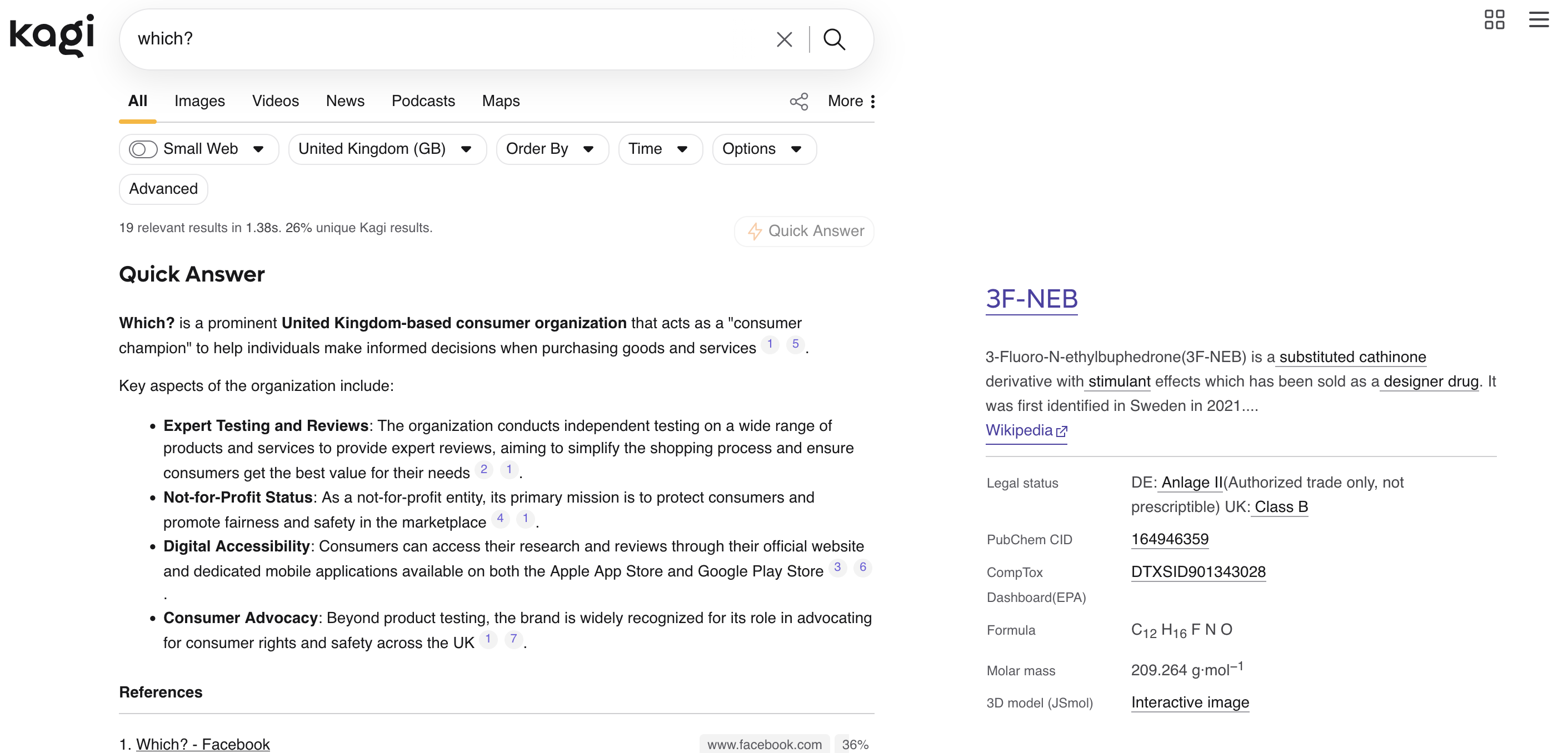Click citation 2 in Expert Testing bullet
This screenshot has height=753, width=1568.
click(483, 470)
